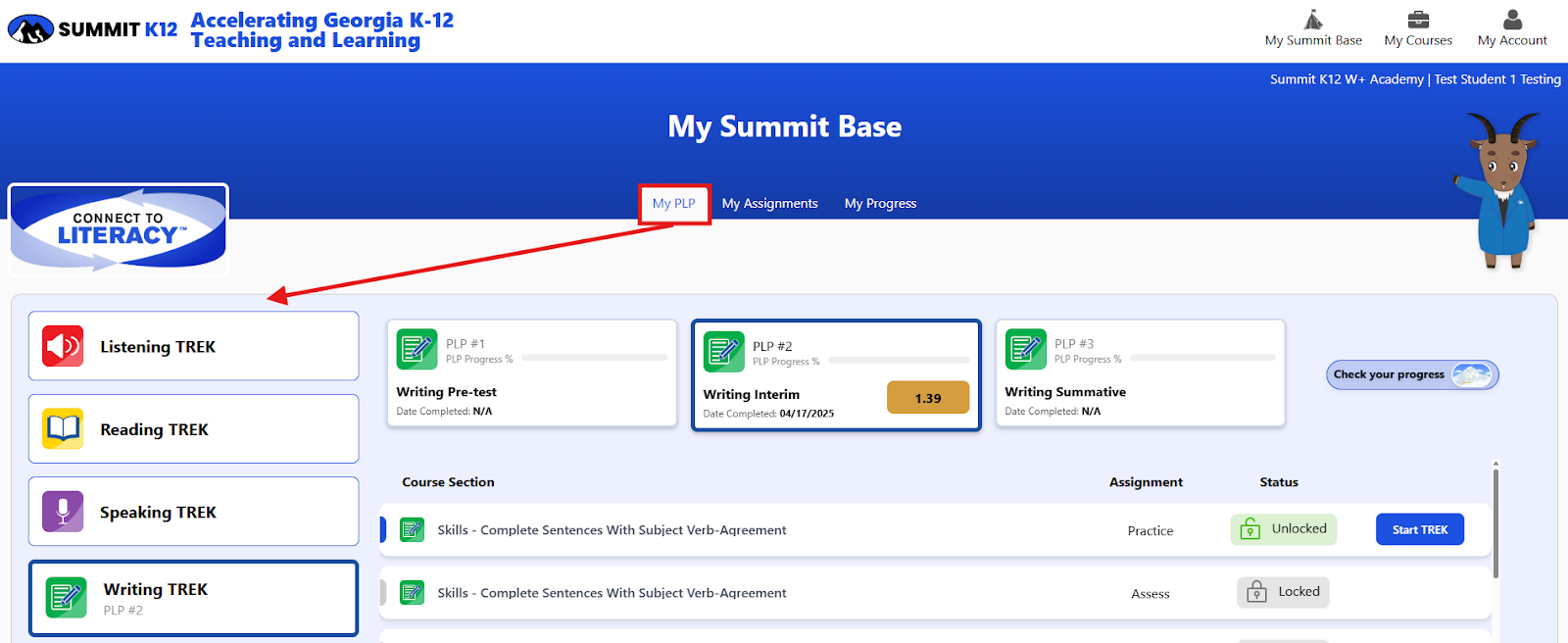This screenshot has width=1568, height=643.
Task: Switch to the My Progress tab
Action: pos(880,204)
